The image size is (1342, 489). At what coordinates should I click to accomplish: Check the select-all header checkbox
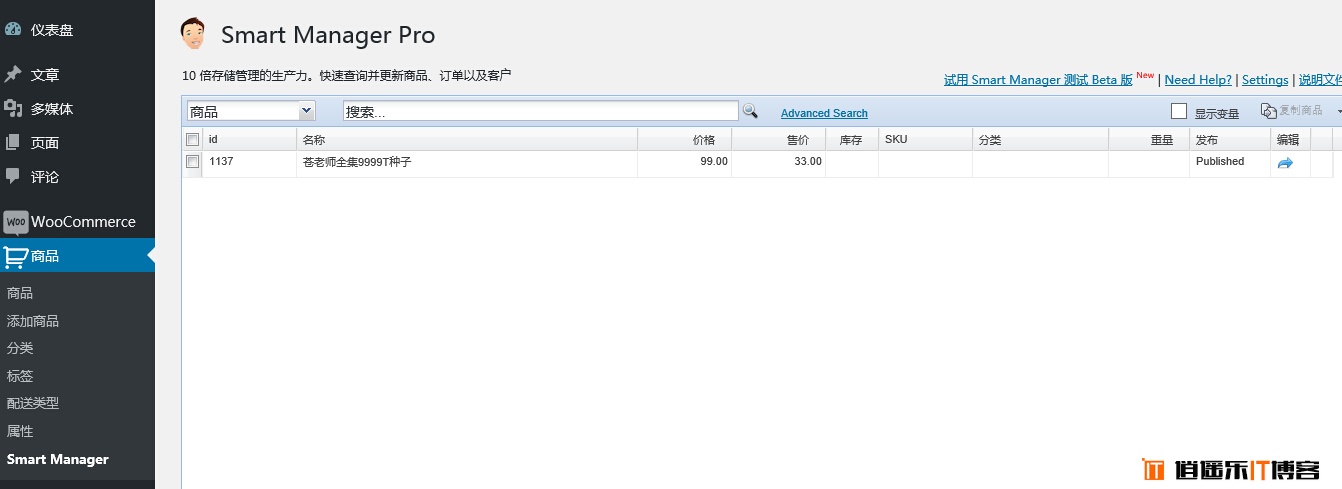(x=193, y=140)
